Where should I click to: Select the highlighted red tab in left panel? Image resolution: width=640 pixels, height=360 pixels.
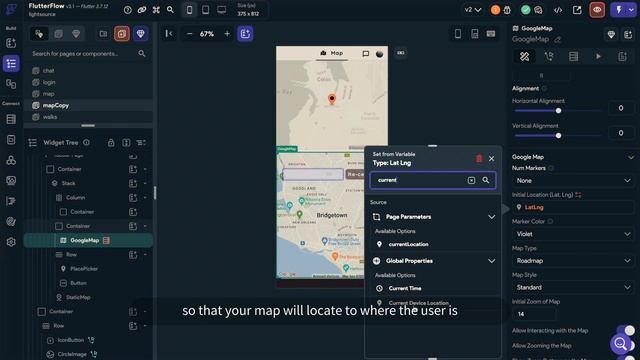point(122,34)
